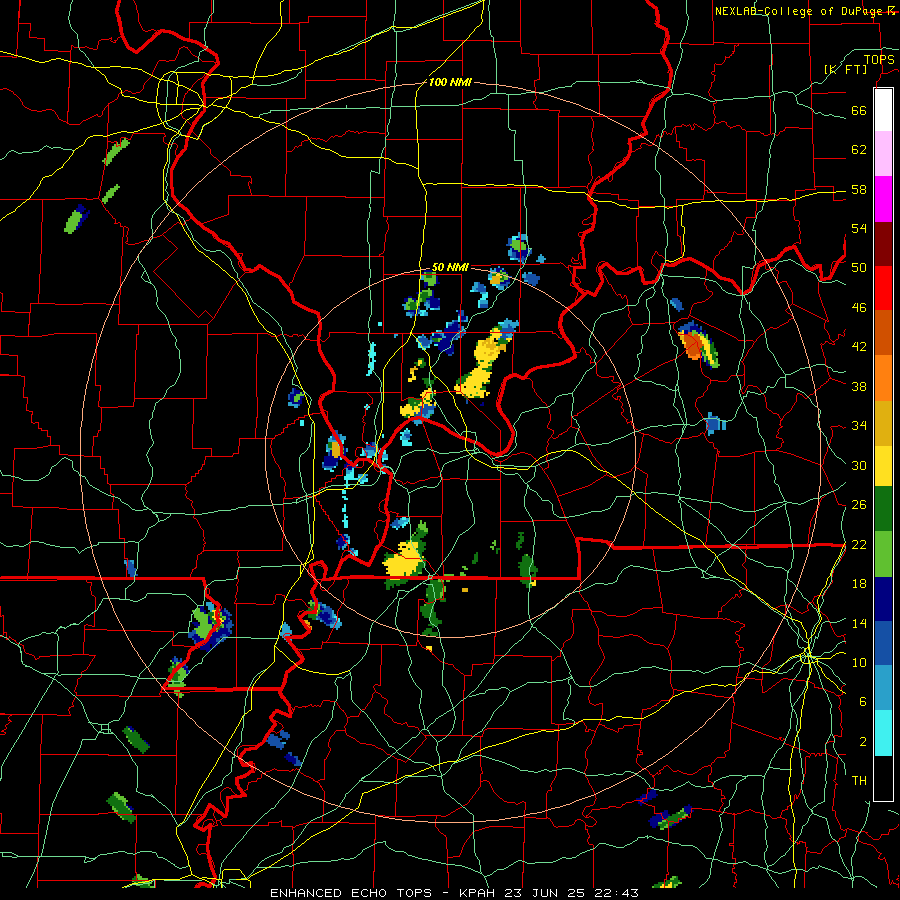Click the '18' scale label
Screen dimensions: 900x900
tap(859, 584)
